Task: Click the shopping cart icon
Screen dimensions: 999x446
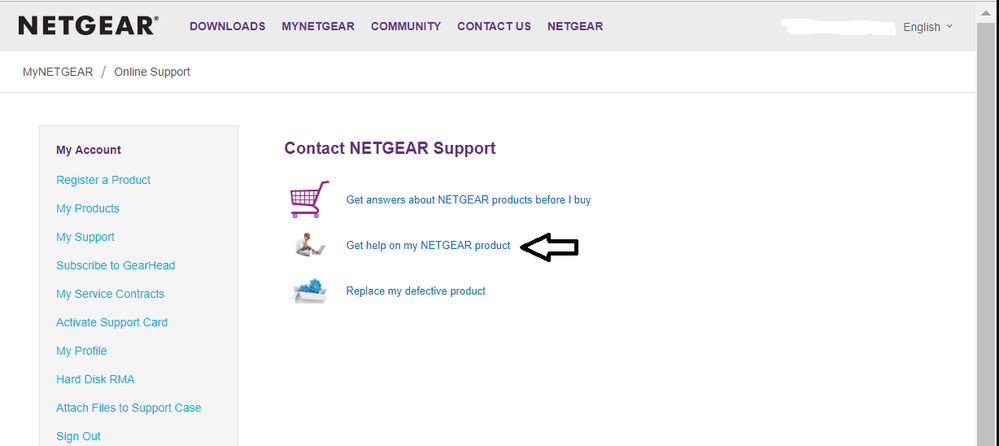Action: (x=310, y=199)
